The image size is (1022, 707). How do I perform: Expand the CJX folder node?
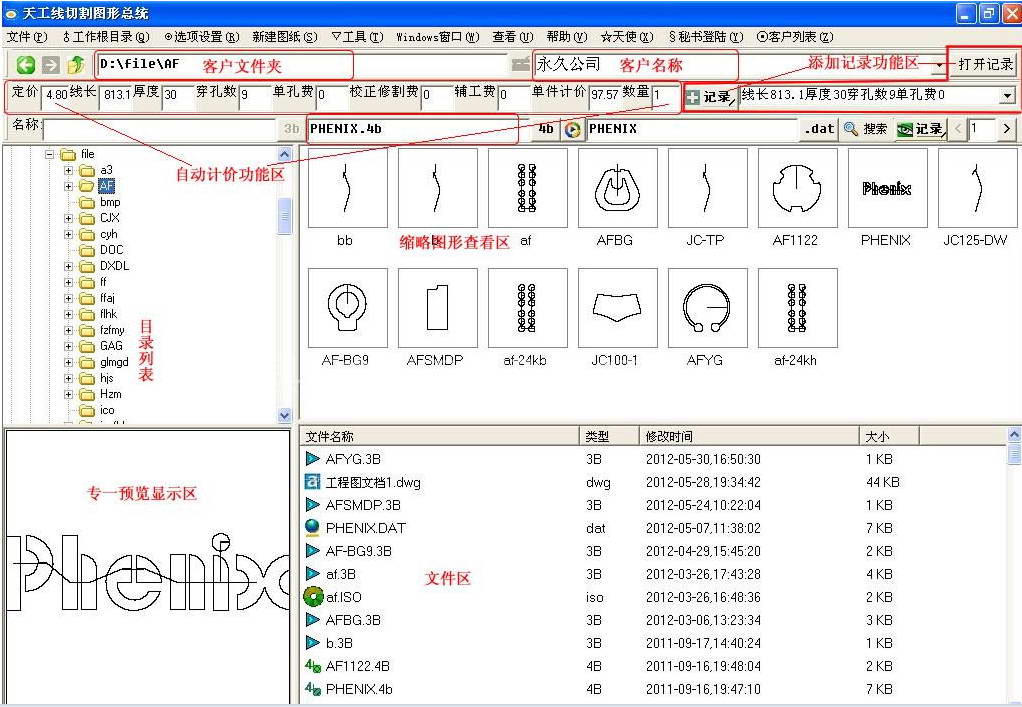(68, 218)
